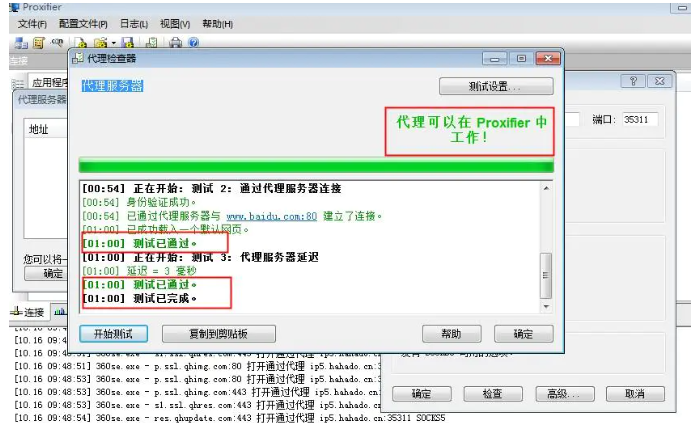Open the 视图(V) menu
This screenshot has width=696, height=423.
(x=175, y=24)
